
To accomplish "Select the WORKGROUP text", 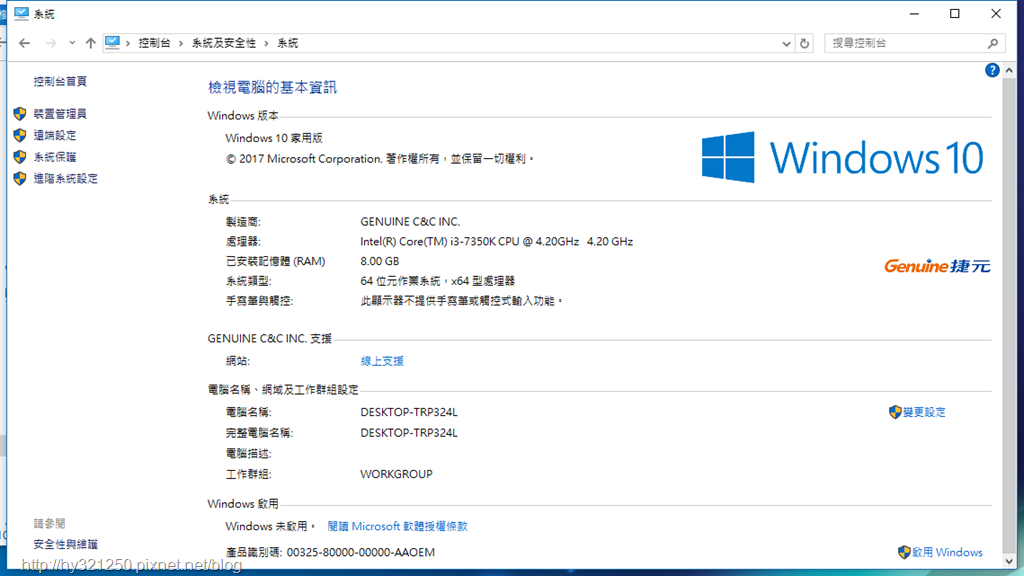I will pyautogui.click(x=396, y=474).
